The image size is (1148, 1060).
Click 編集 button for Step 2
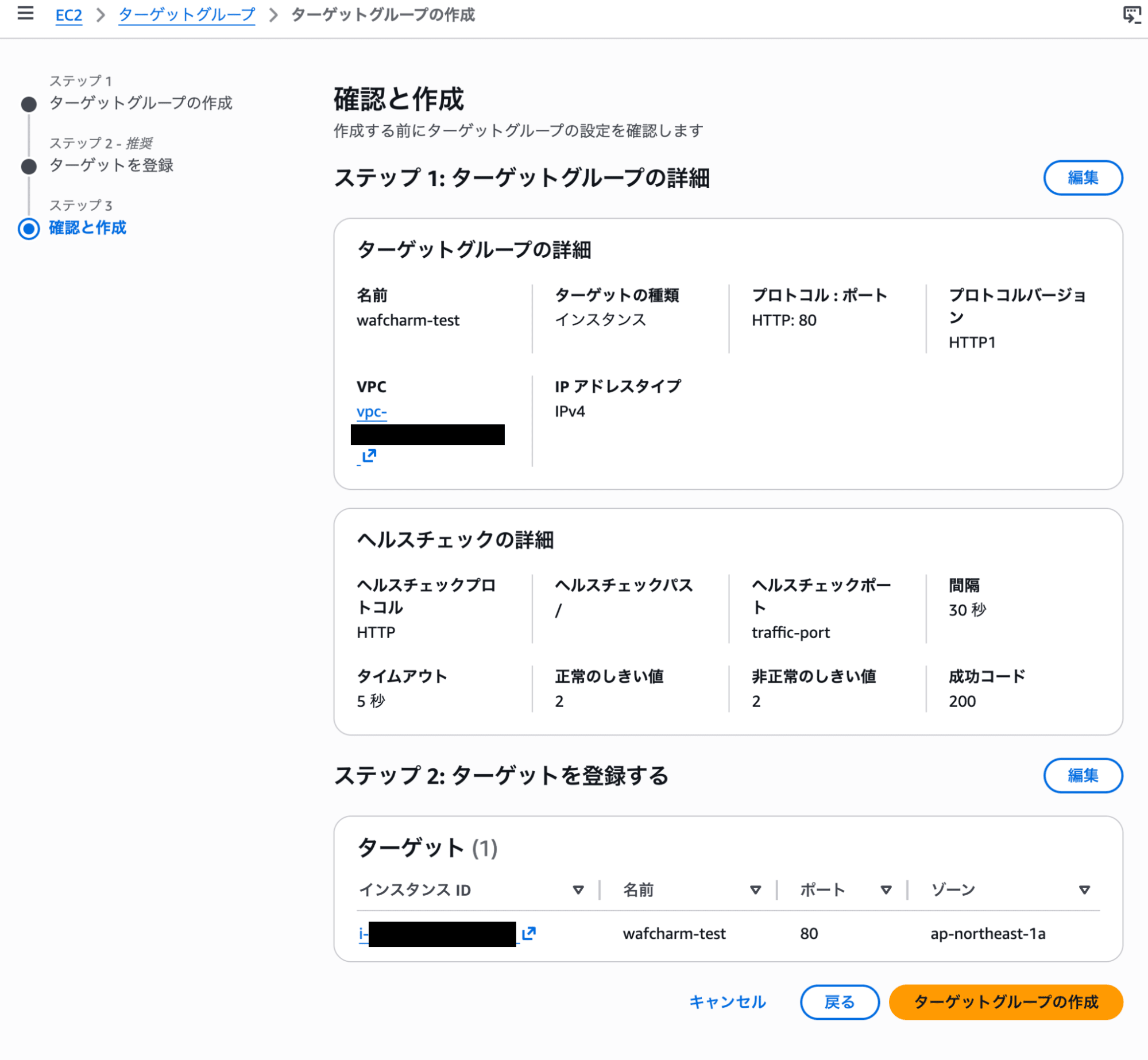[x=1083, y=776]
